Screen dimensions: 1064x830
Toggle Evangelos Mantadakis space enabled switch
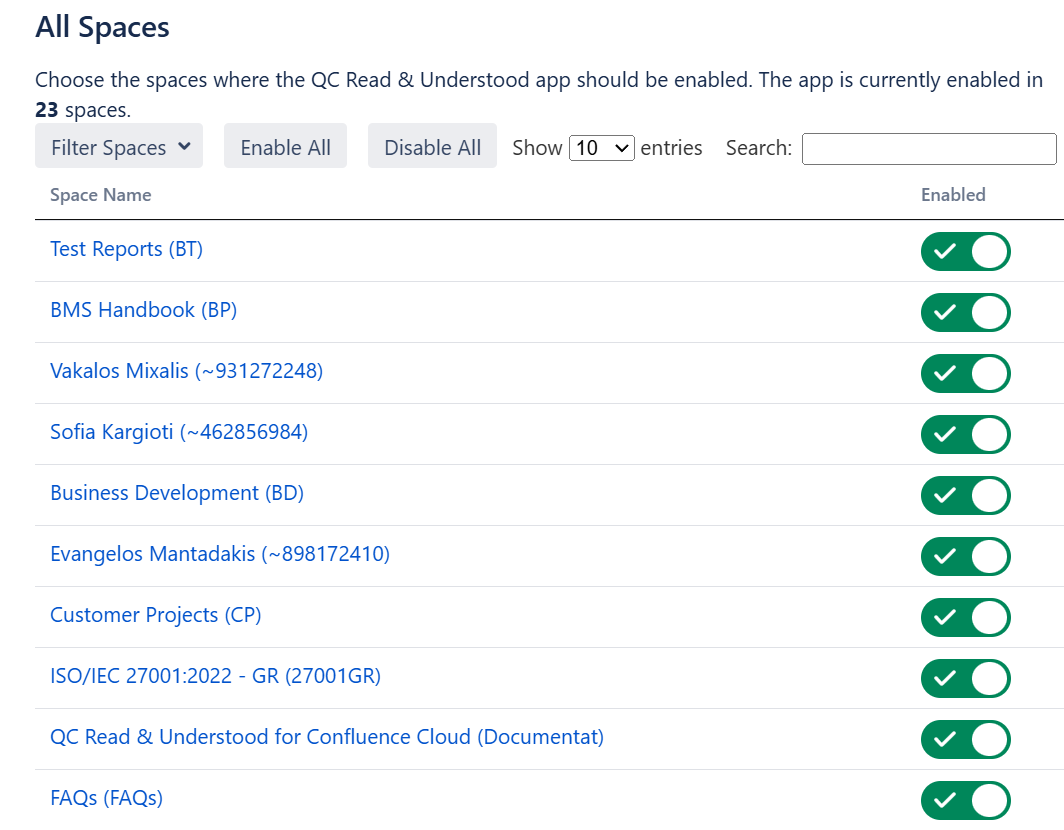coord(965,556)
